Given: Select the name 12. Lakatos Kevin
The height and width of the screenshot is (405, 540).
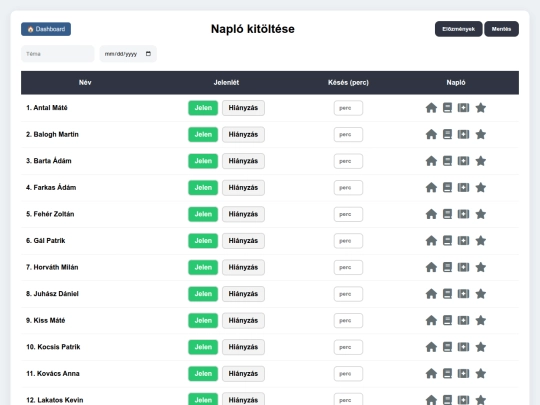Looking at the screenshot, I should click(x=55, y=400).
